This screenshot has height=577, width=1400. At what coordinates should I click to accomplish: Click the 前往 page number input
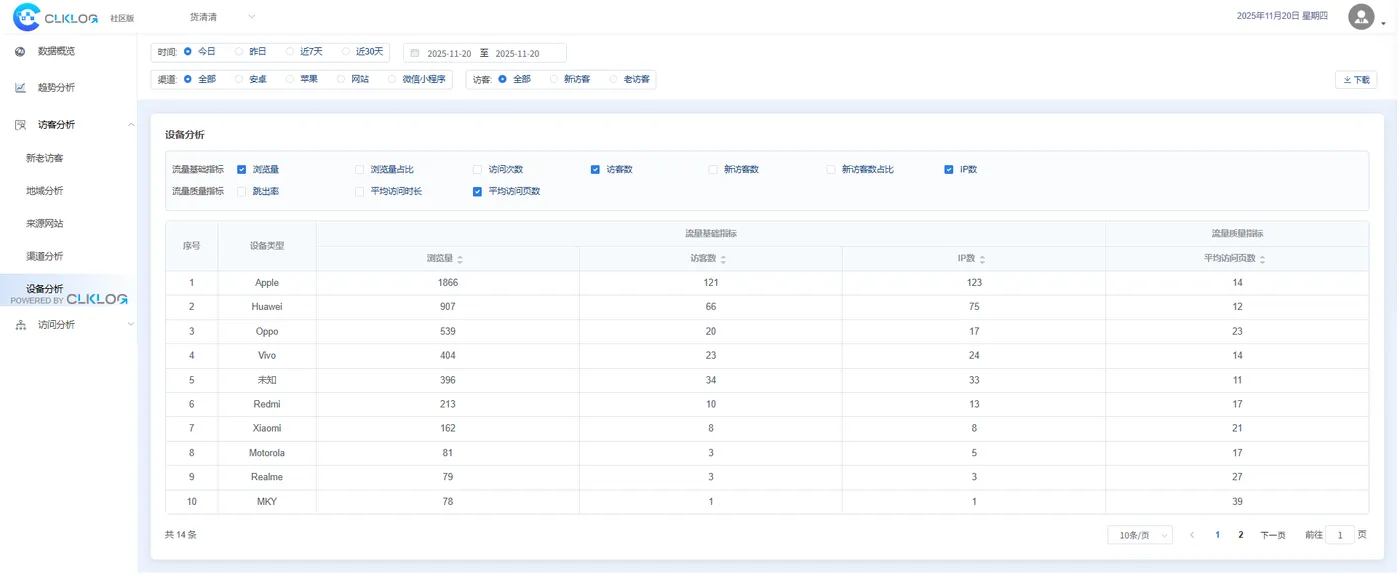(x=1340, y=535)
